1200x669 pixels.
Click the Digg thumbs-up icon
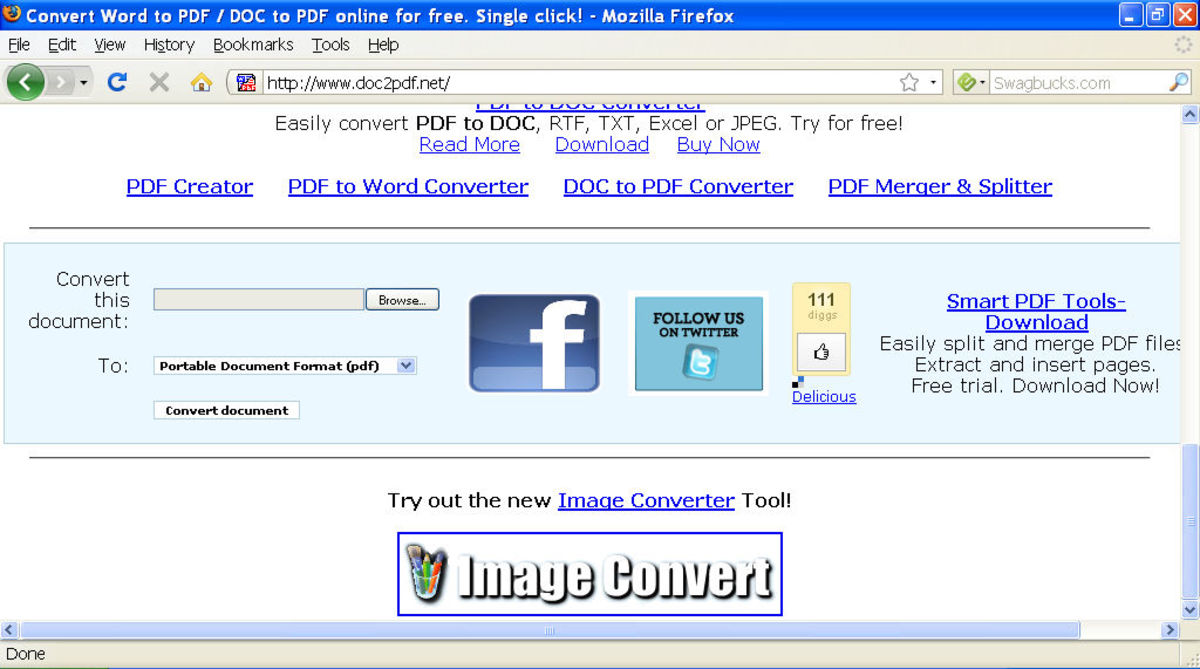tap(820, 353)
